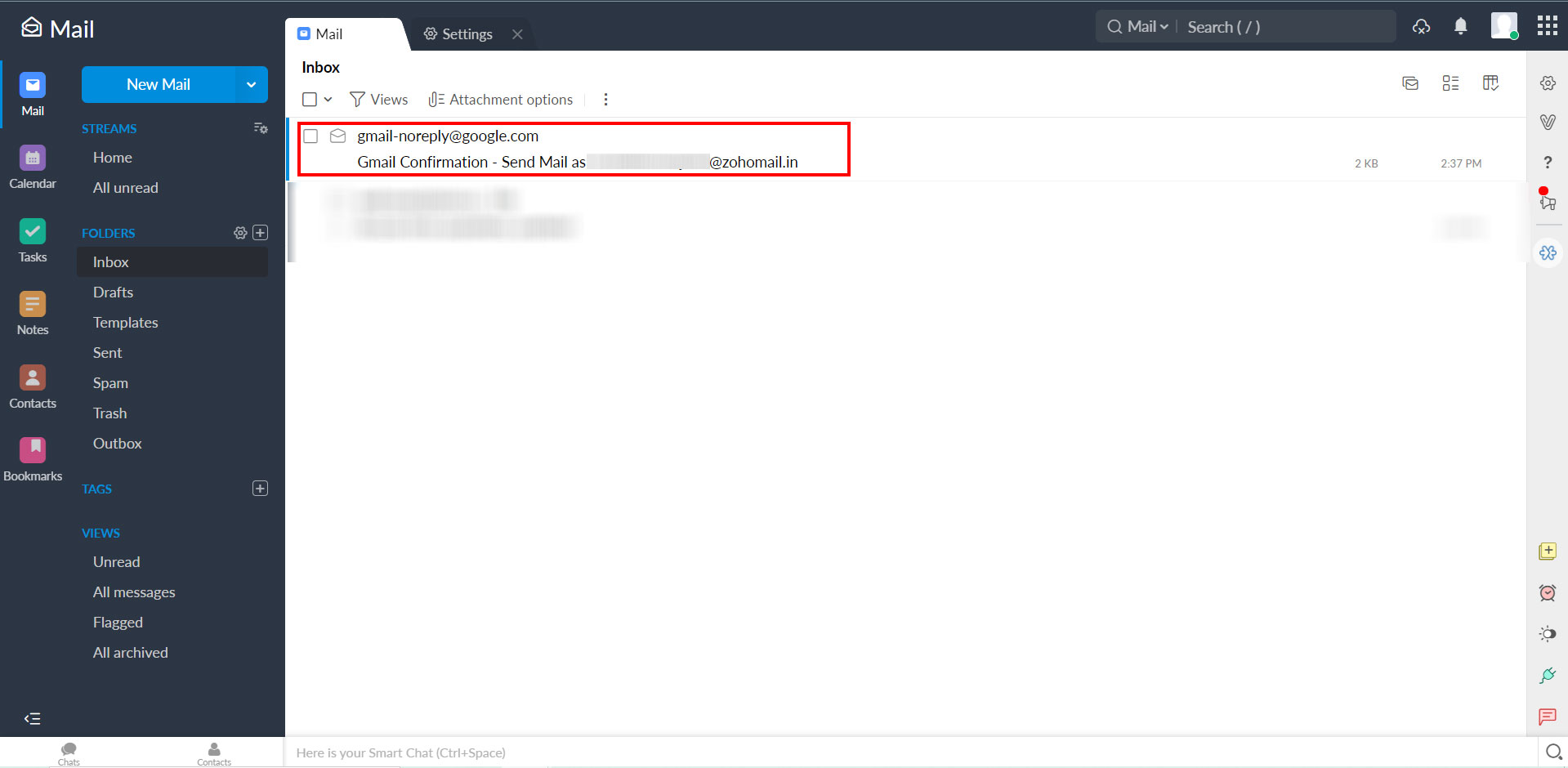The image size is (1568, 768).
Task: Open Contacts from the left sidebar
Action: coord(32,385)
